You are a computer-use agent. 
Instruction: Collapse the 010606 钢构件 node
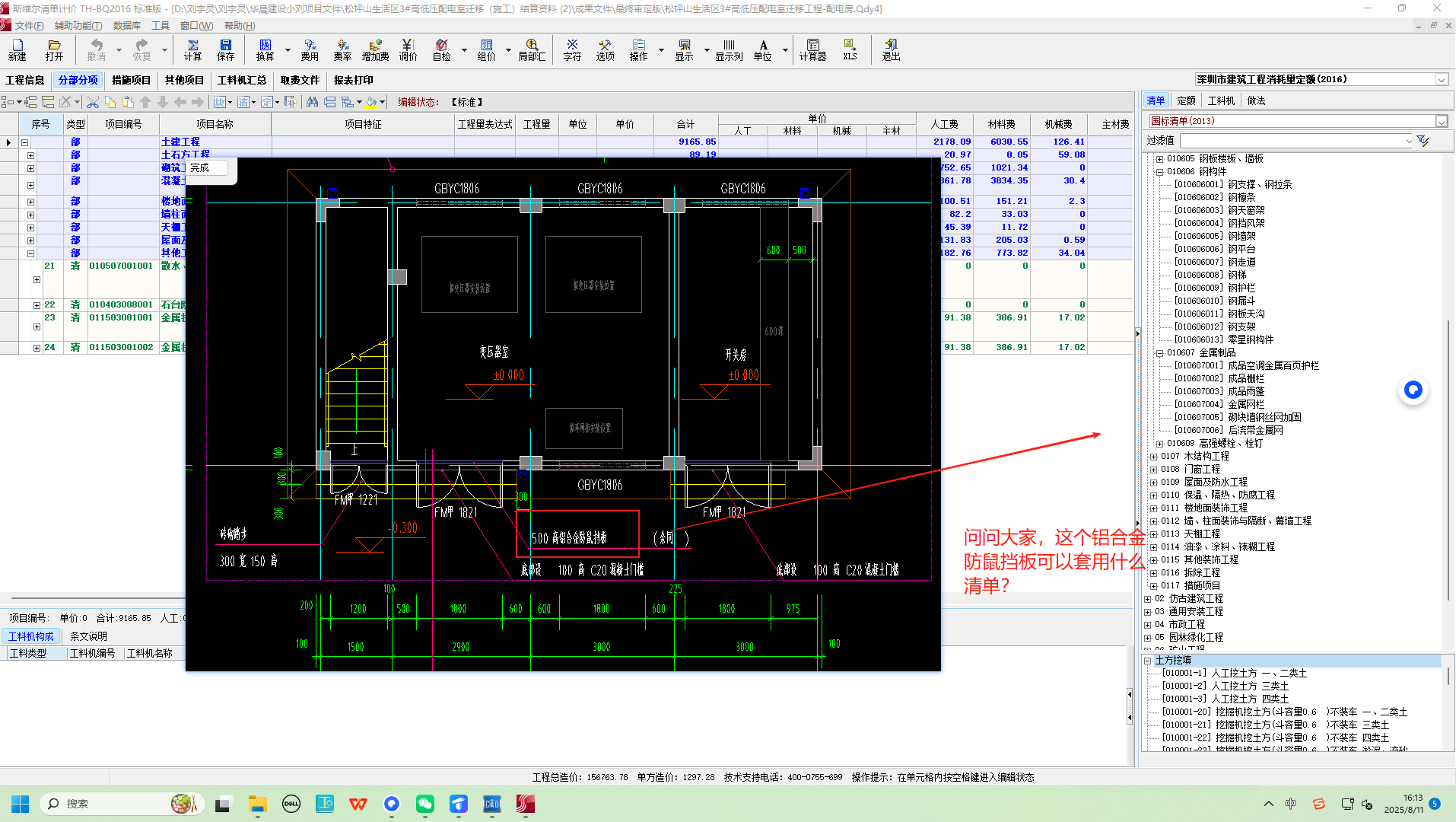coord(1159,172)
